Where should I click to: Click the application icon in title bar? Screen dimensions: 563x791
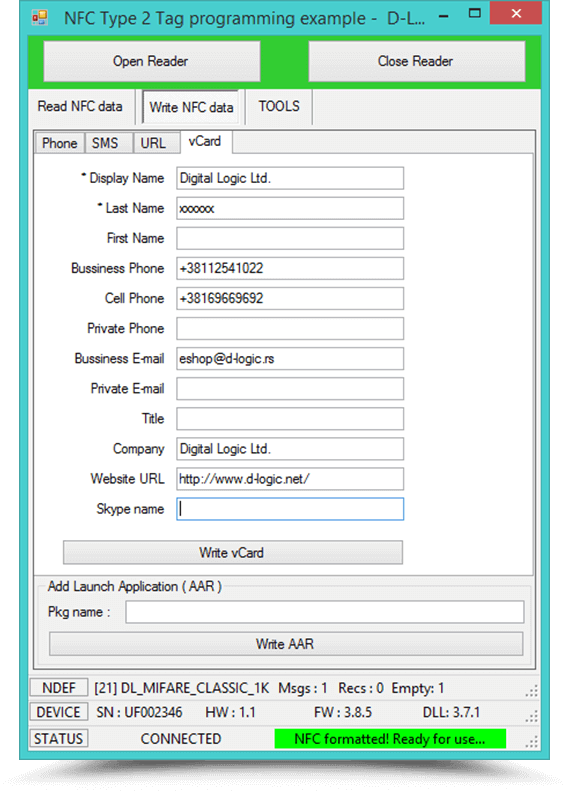click(x=39, y=18)
